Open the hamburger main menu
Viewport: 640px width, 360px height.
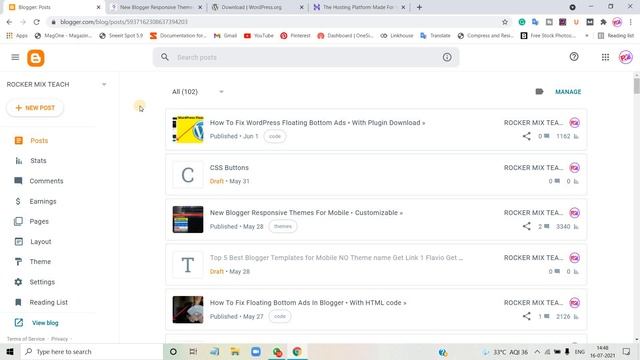click(x=15, y=57)
